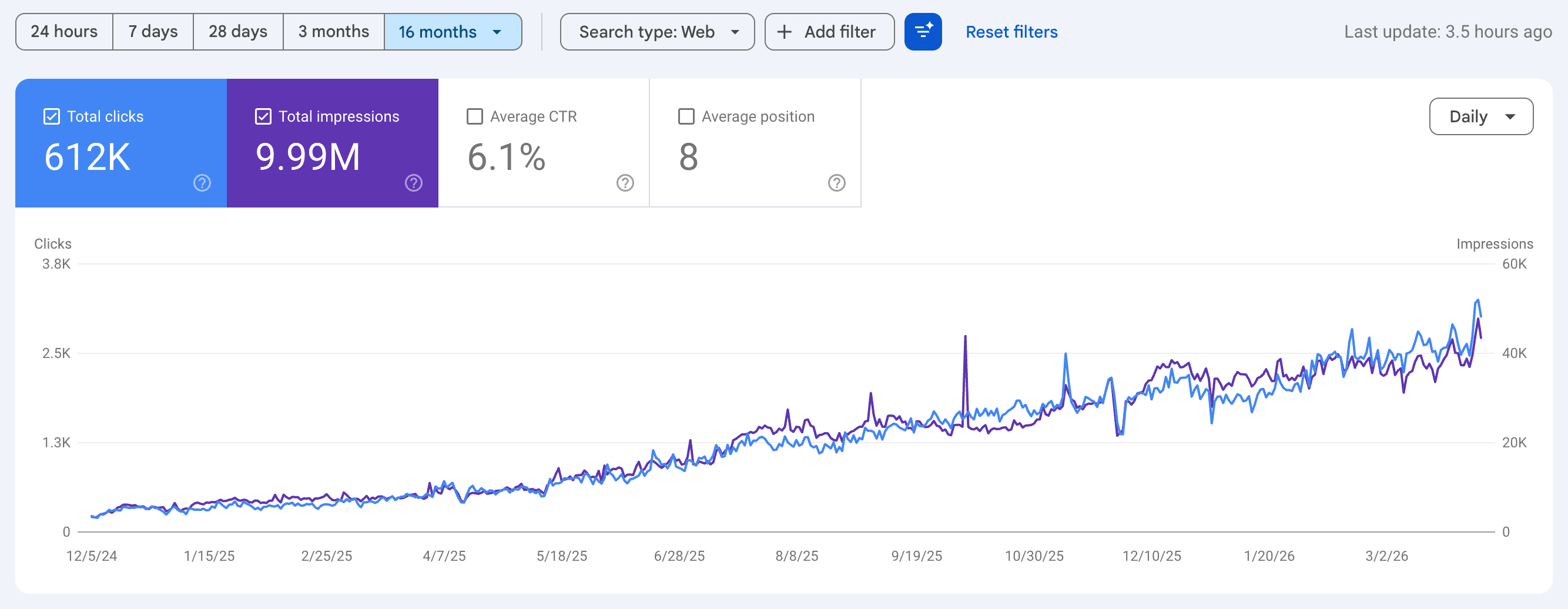Uncheck the Total clicks checkbox

[x=52, y=116]
